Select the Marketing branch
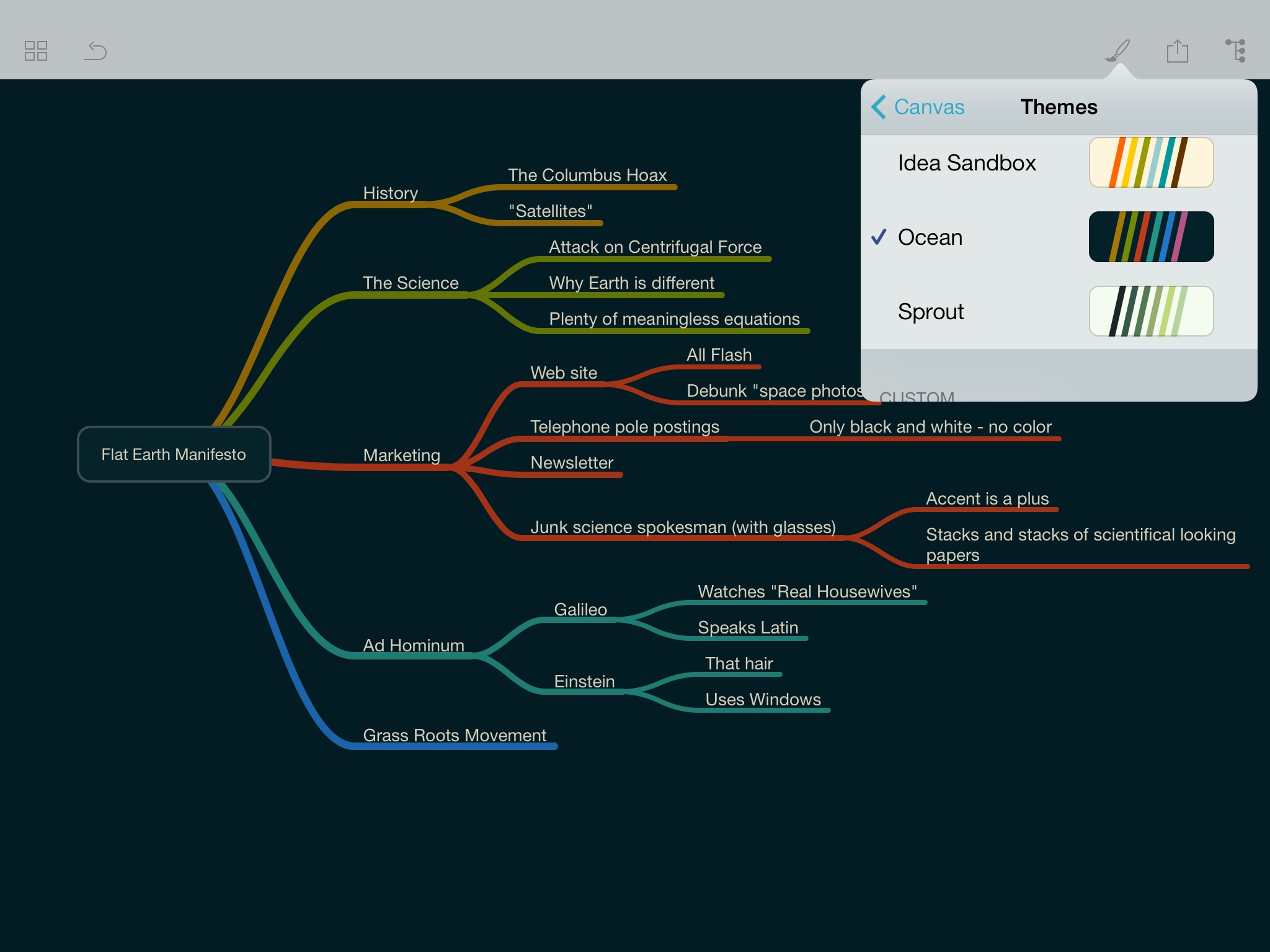Image resolution: width=1270 pixels, height=952 pixels. pos(402,456)
